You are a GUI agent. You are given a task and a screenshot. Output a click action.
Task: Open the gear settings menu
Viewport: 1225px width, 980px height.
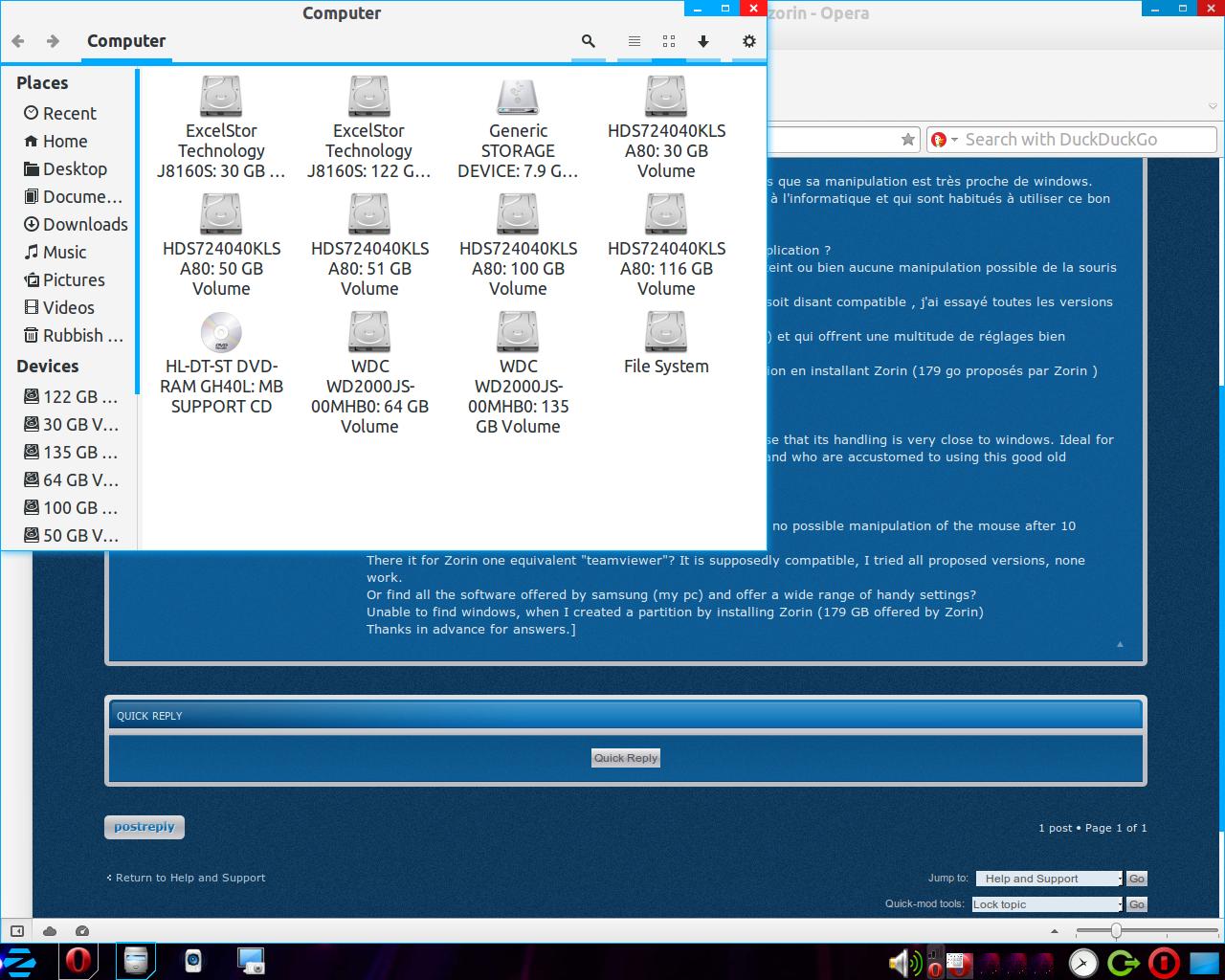pyautogui.click(x=749, y=41)
